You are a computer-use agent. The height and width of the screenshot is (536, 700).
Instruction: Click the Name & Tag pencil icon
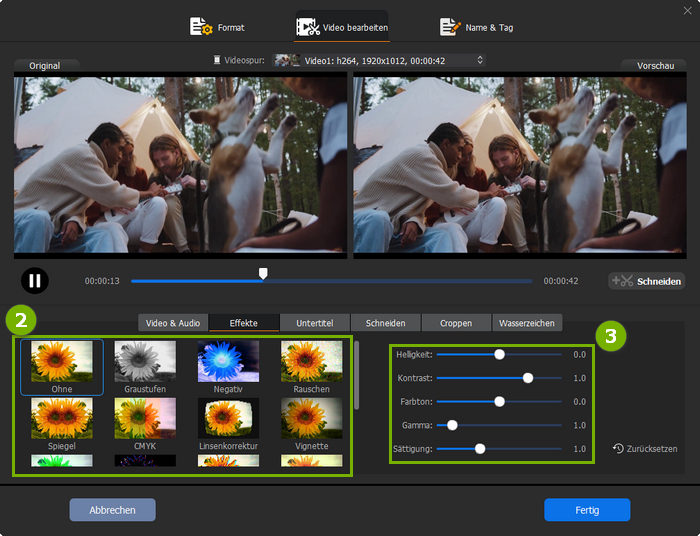(x=450, y=27)
